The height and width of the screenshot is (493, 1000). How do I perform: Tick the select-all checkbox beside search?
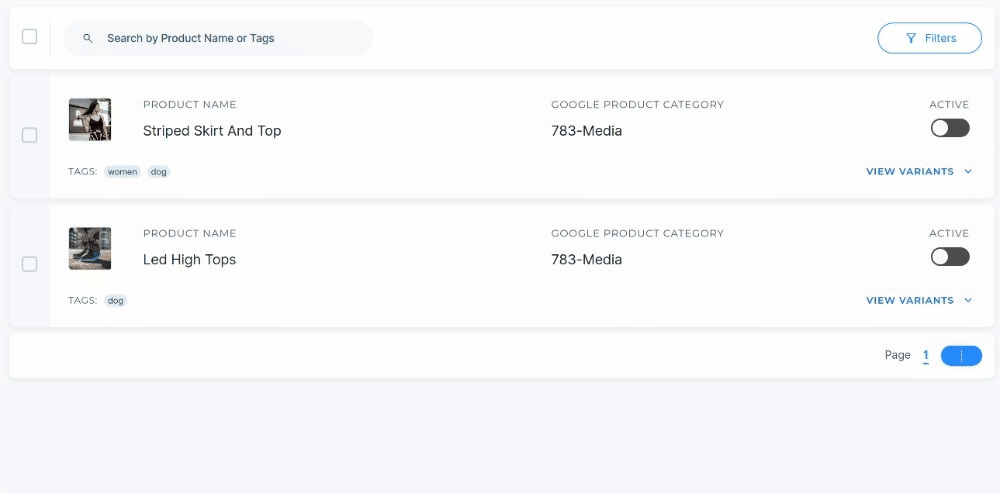pos(29,36)
